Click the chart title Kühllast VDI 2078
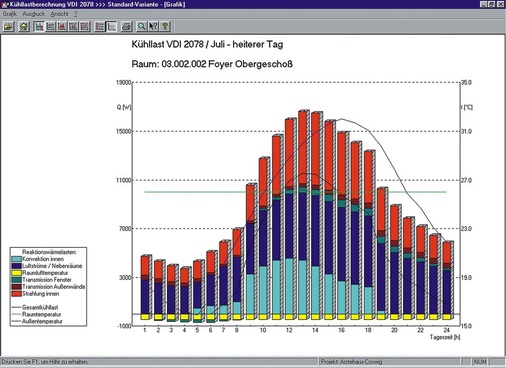Image resolution: width=506 pixels, height=368 pixels. click(x=207, y=44)
